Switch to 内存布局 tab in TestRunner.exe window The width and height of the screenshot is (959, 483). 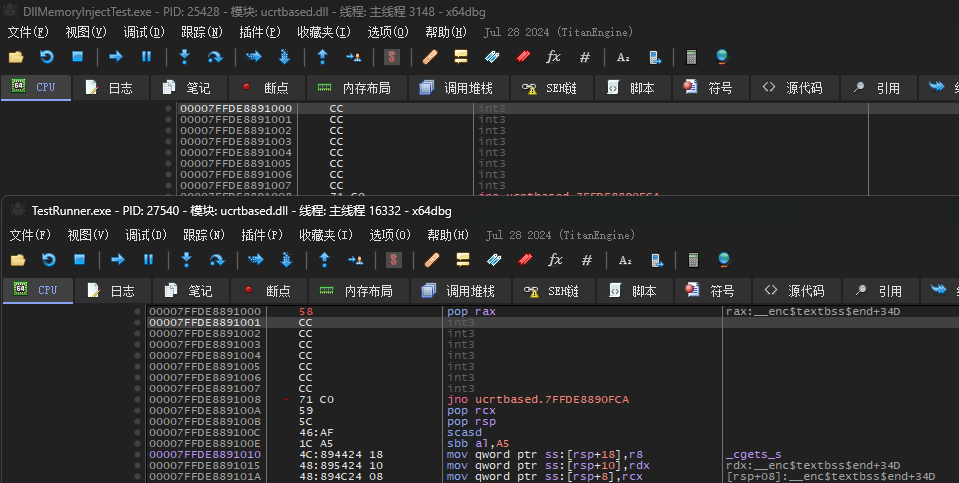[359, 291]
